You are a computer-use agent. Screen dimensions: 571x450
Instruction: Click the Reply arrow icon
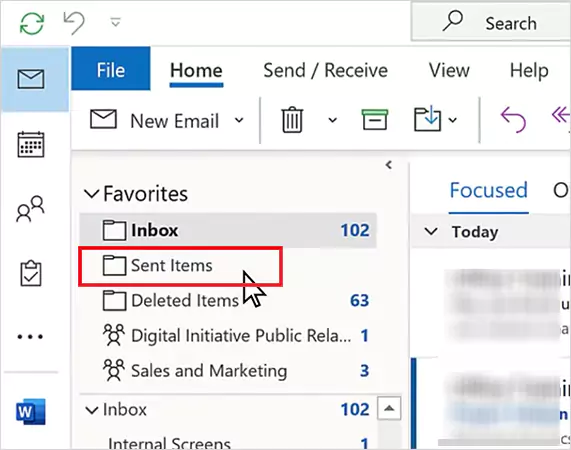click(x=513, y=119)
